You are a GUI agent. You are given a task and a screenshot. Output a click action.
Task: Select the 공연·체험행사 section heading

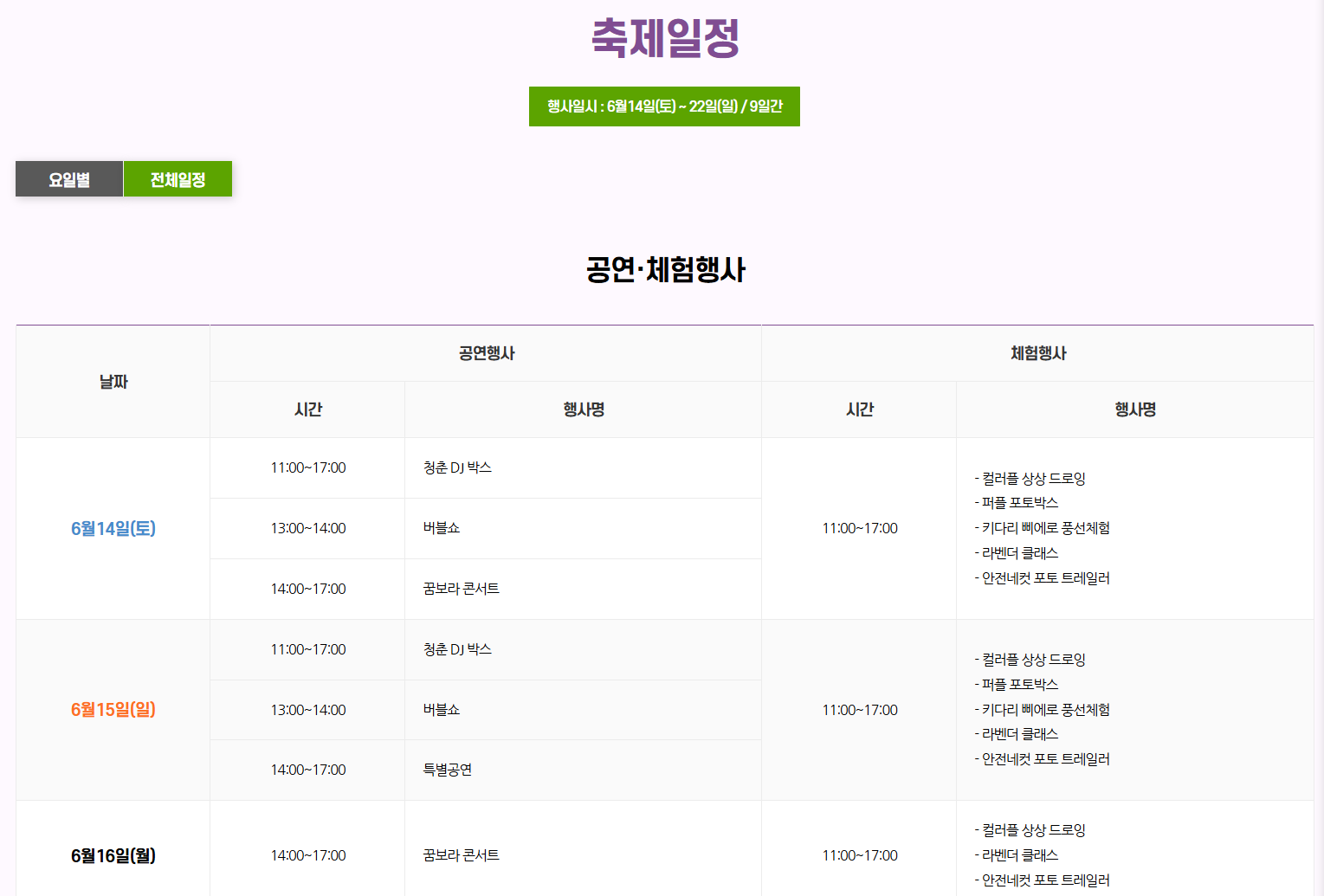pos(664,269)
